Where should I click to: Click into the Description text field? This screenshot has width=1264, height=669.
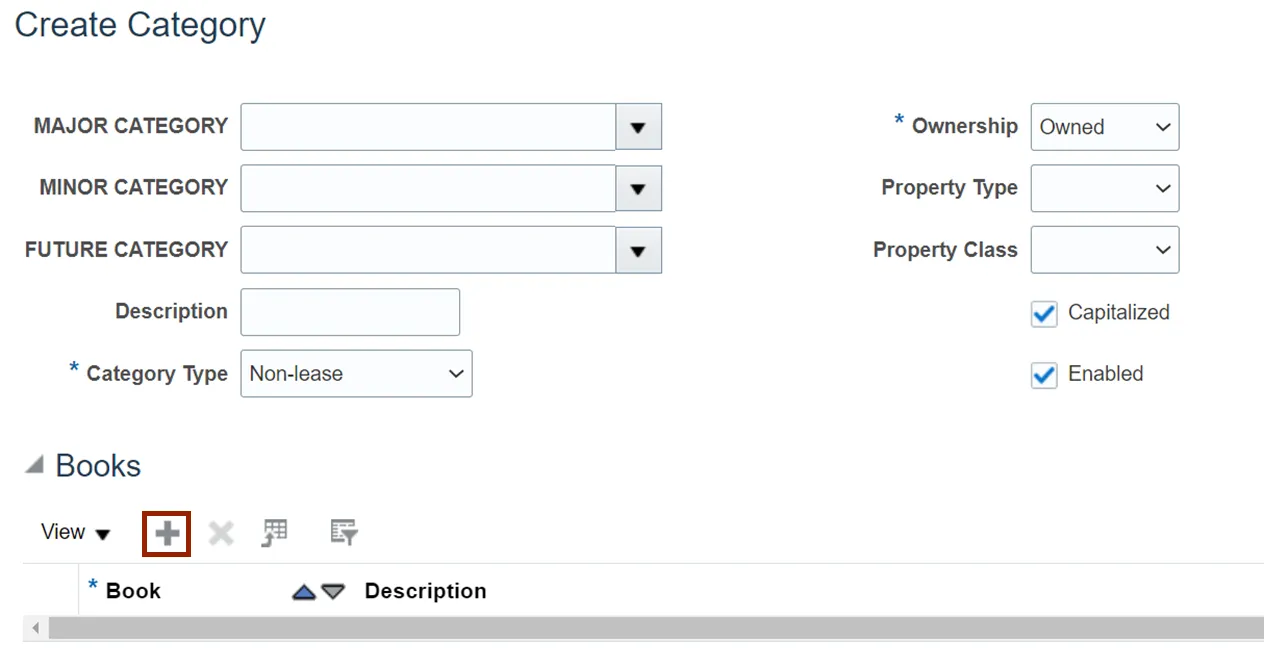click(350, 312)
